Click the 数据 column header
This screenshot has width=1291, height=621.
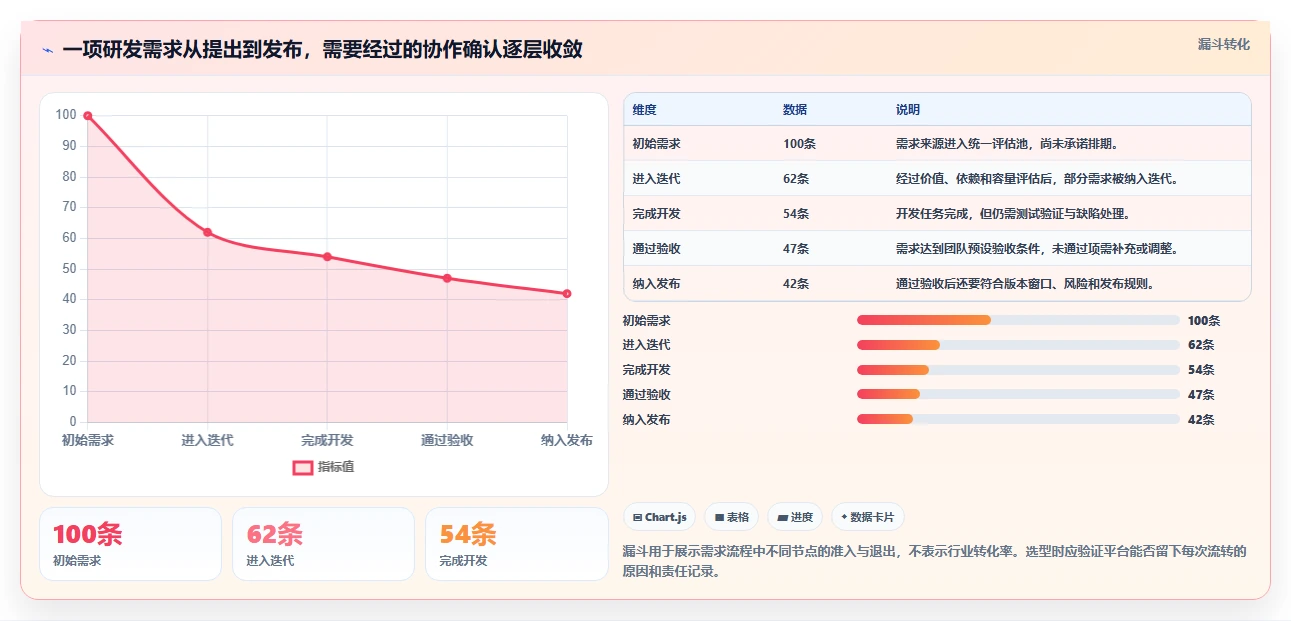(795, 110)
